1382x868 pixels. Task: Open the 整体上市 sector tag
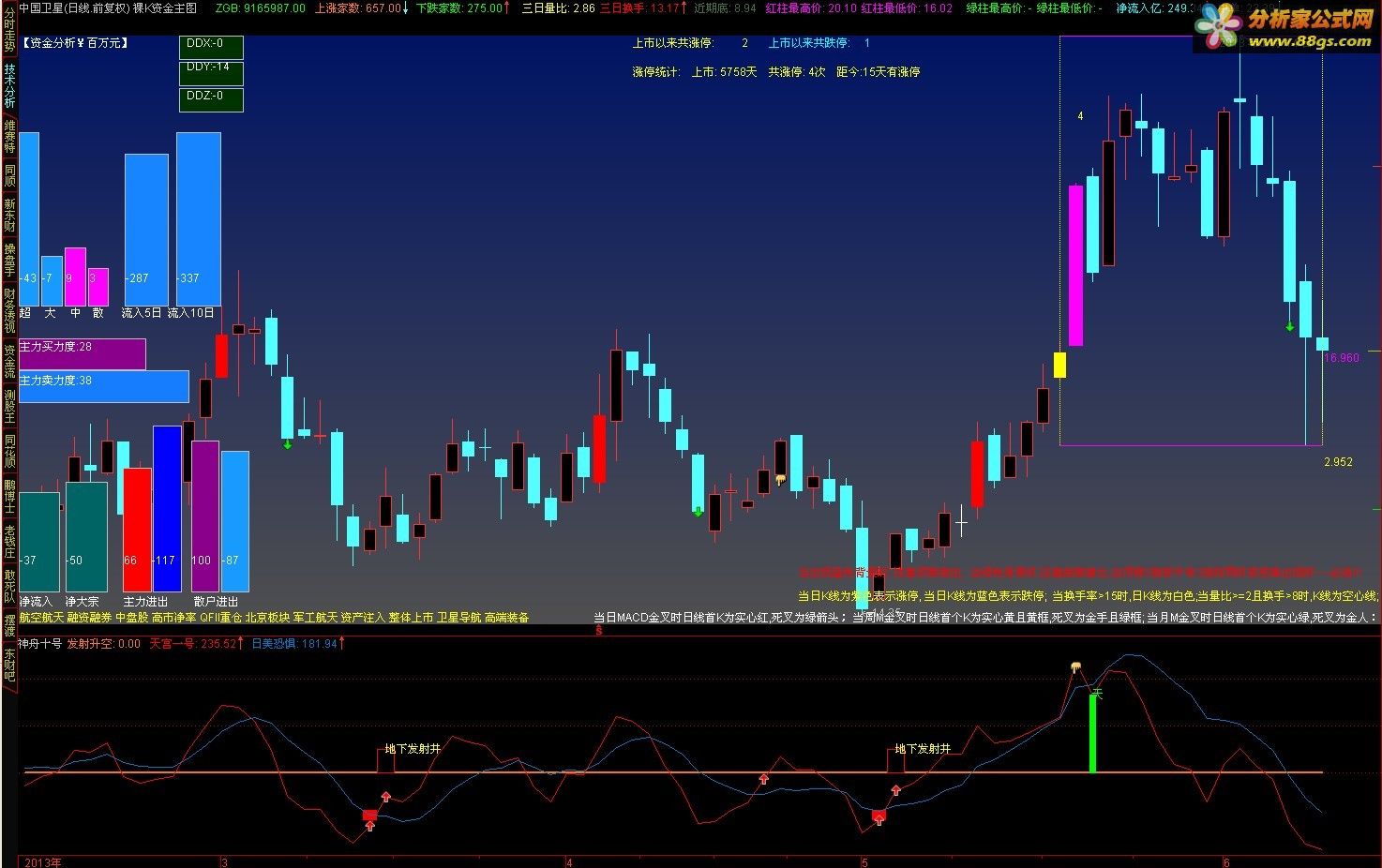click(411, 618)
